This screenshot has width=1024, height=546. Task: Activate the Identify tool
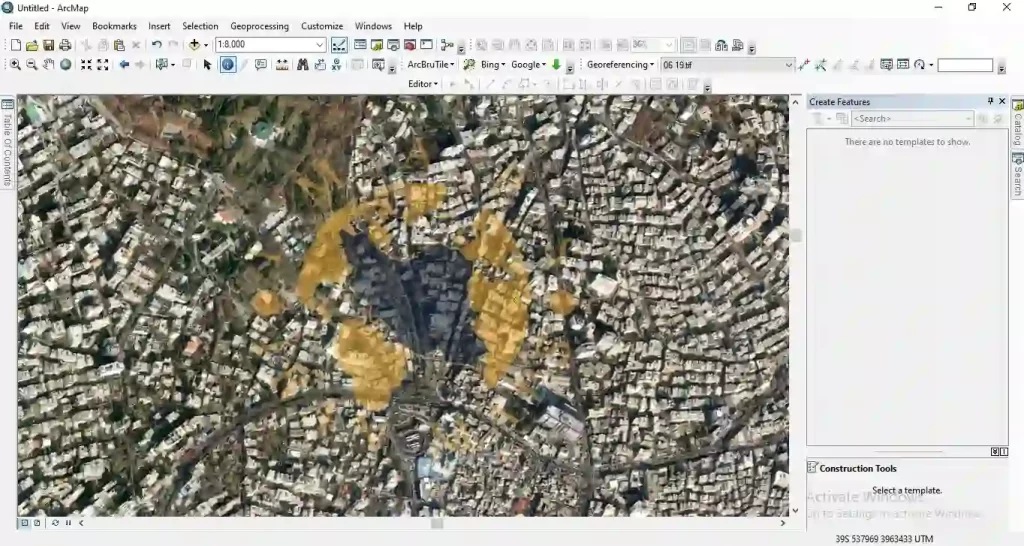(x=227, y=65)
